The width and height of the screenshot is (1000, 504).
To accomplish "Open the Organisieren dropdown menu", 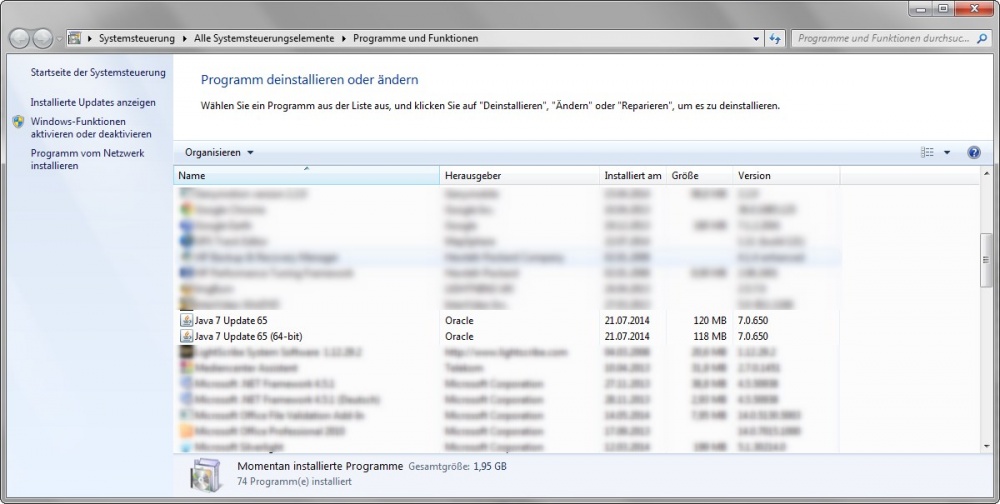I will (219, 153).
